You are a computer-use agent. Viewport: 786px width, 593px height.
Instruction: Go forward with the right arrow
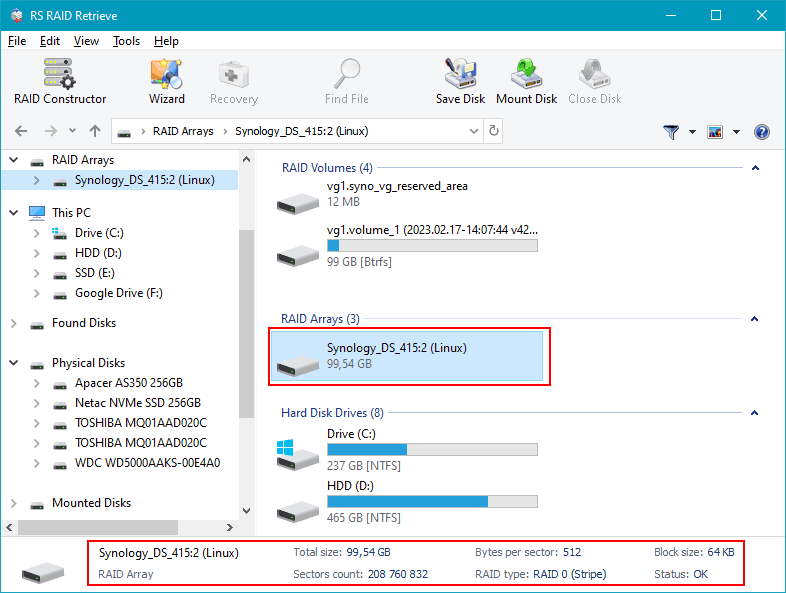coord(51,131)
